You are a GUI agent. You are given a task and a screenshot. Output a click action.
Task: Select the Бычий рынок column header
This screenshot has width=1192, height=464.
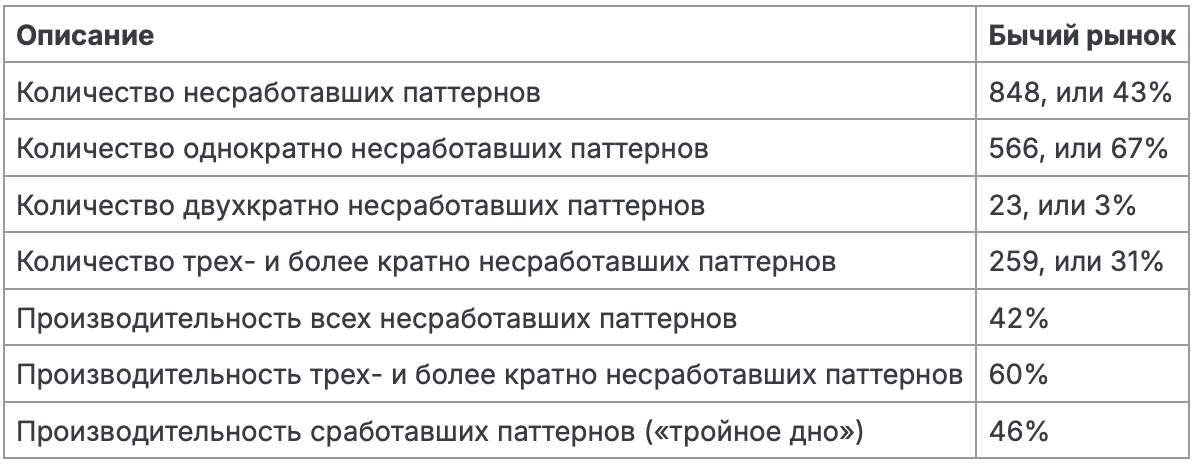[x=1082, y=35]
